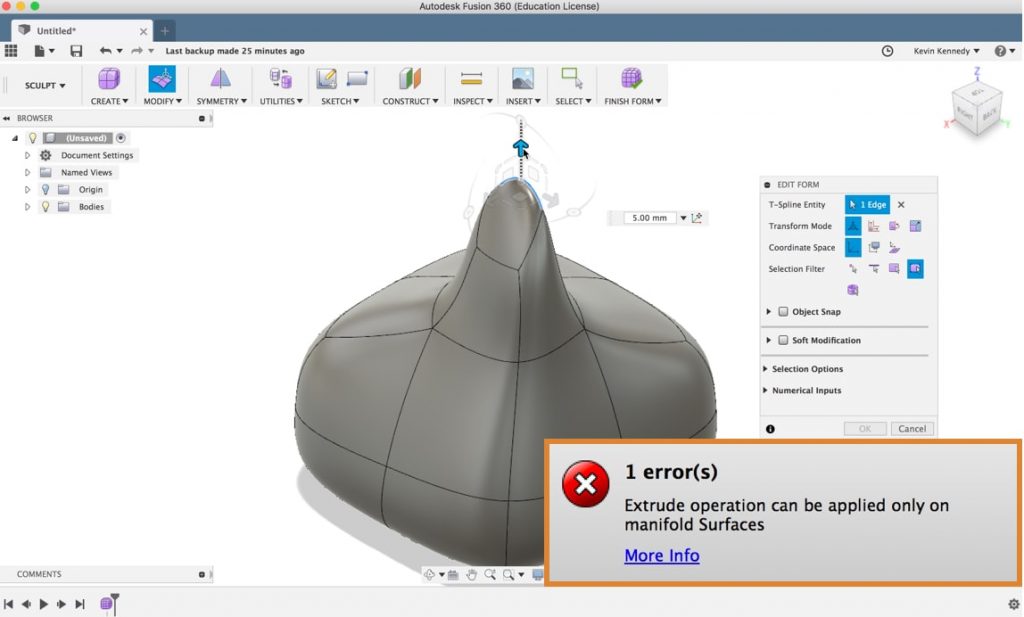Click the Modify edit form icon

click(162, 79)
